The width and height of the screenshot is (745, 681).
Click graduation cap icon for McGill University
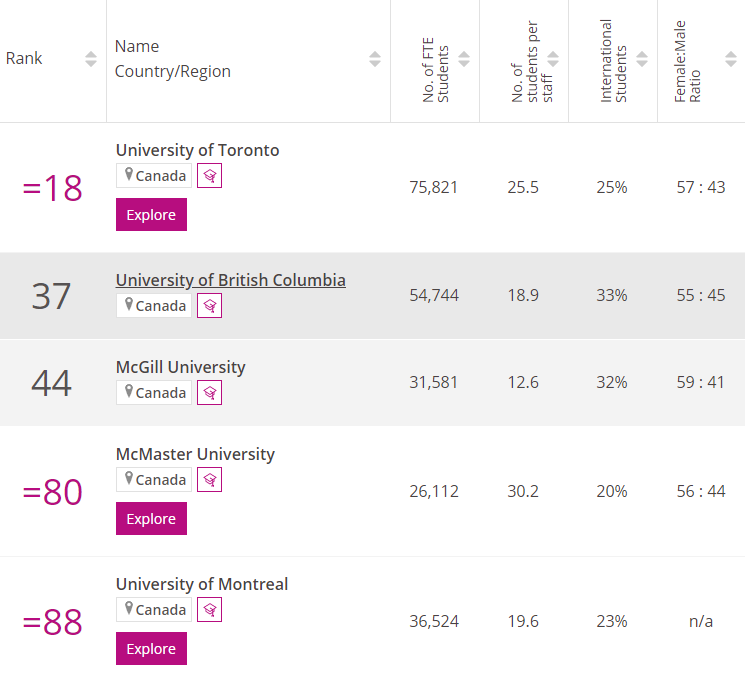[x=210, y=393]
